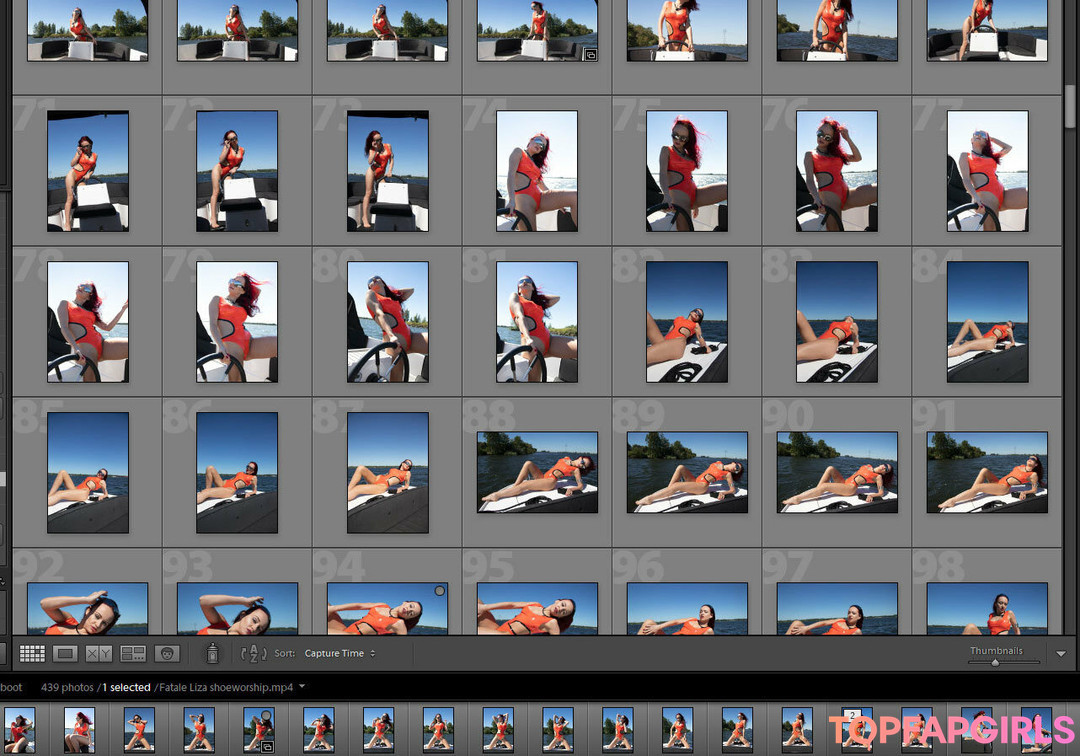Click stack badge on grid photo 73
Viewport: 1080px width, 756px height.
(591, 56)
